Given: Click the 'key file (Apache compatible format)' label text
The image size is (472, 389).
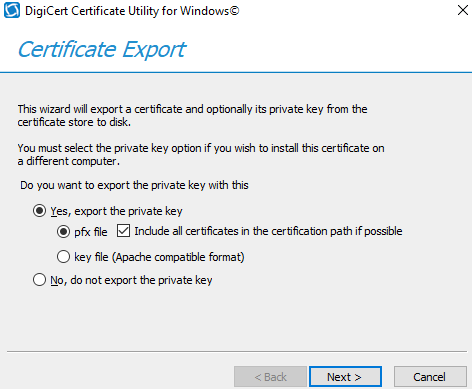Looking at the screenshot, I should (x=159, y=257).
